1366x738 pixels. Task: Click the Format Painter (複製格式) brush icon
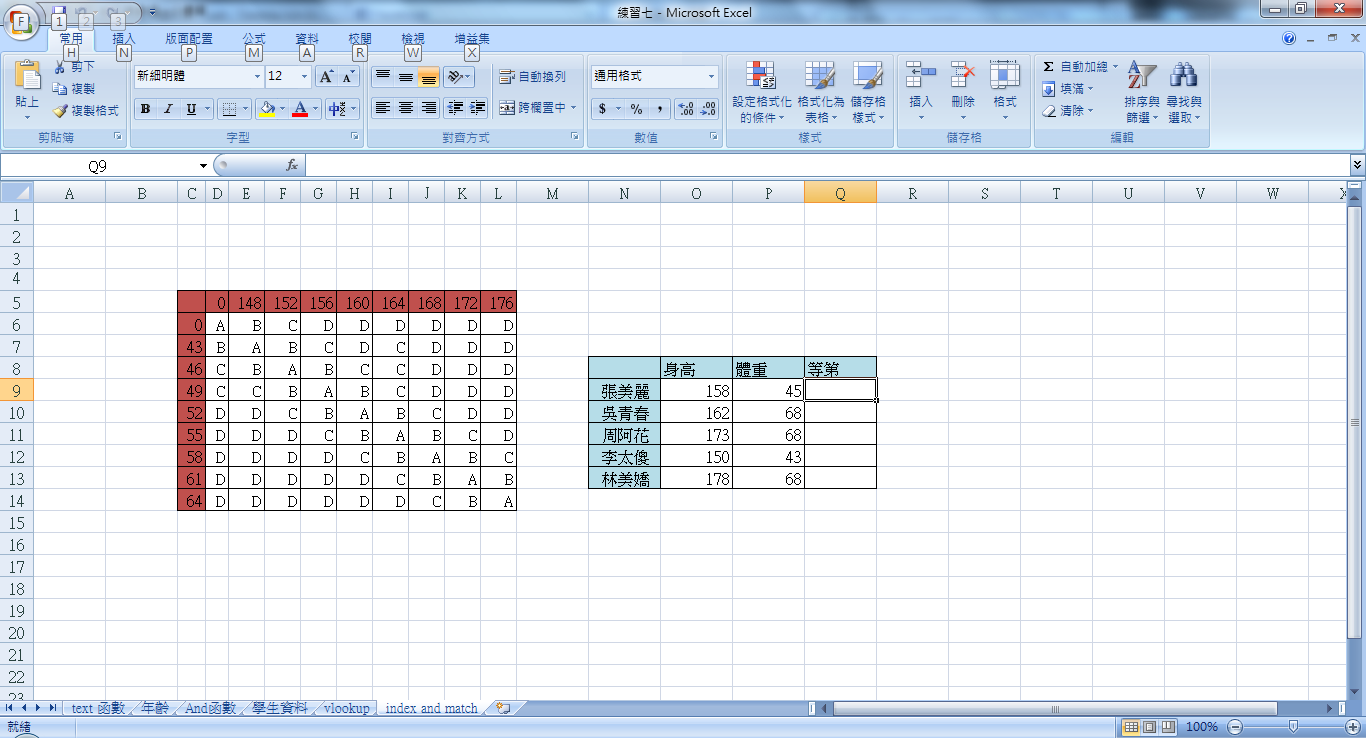[x=60, y=111]
